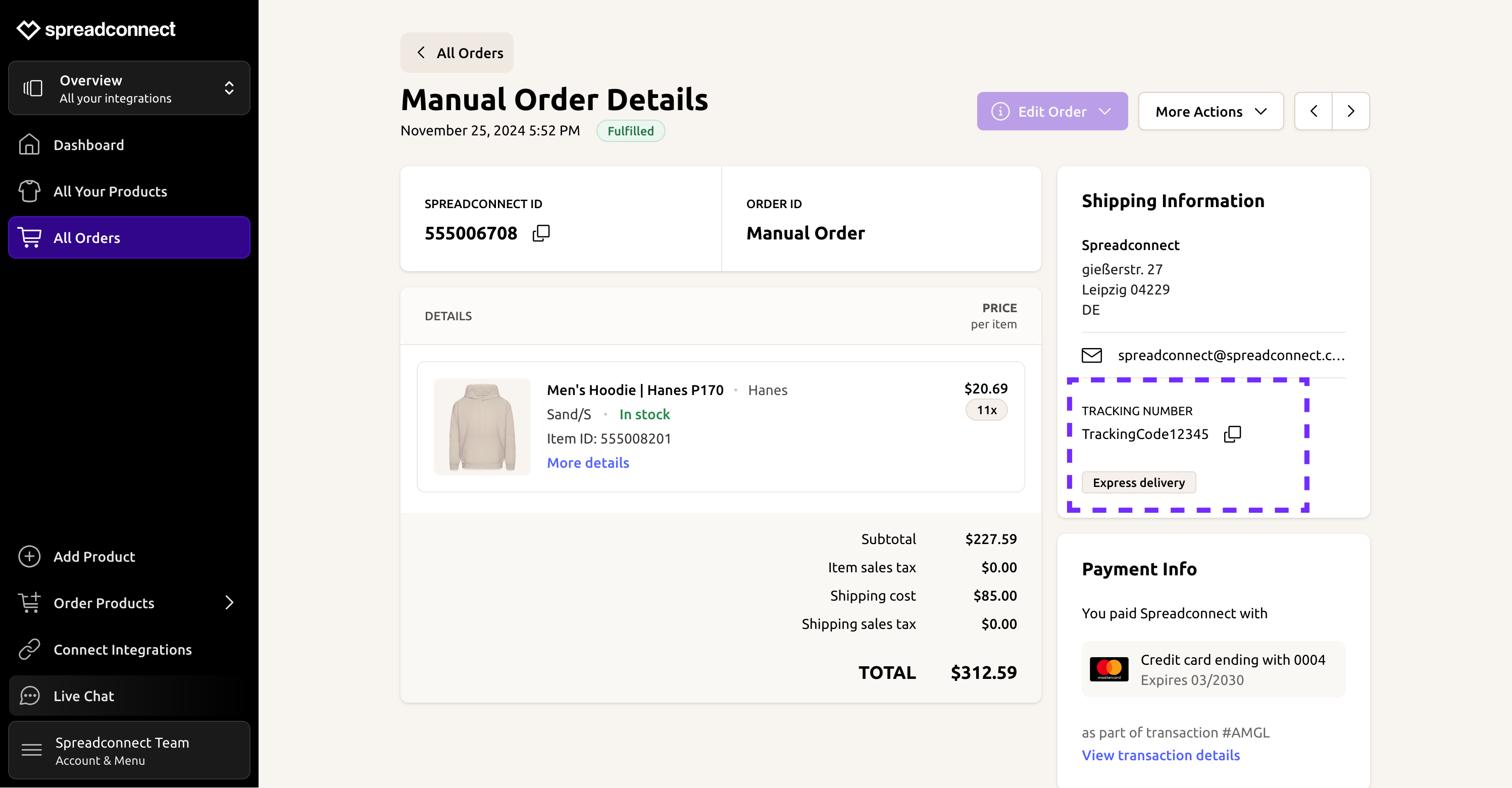The height and width of the screenshot is (788, 1512).
Task: Open Add Product in sidebar
Action: tap(129, 556)
